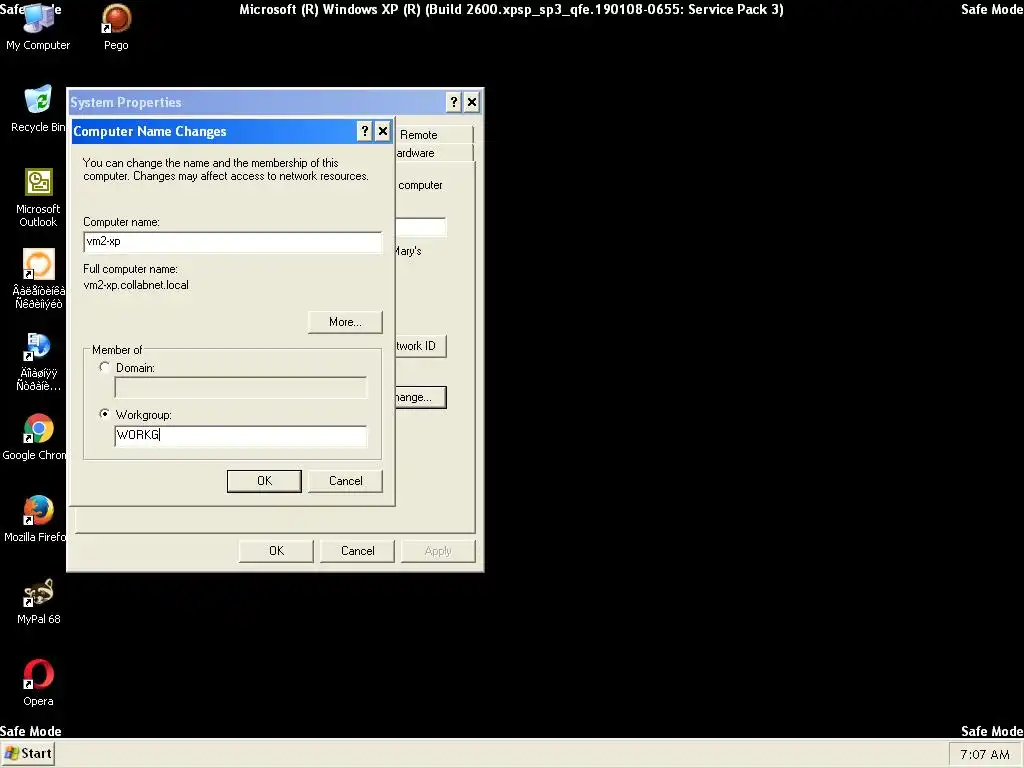Viewport: 1024px width, 768px height.
Task: Switch to the Remote tab
Action: pos(434,135)
